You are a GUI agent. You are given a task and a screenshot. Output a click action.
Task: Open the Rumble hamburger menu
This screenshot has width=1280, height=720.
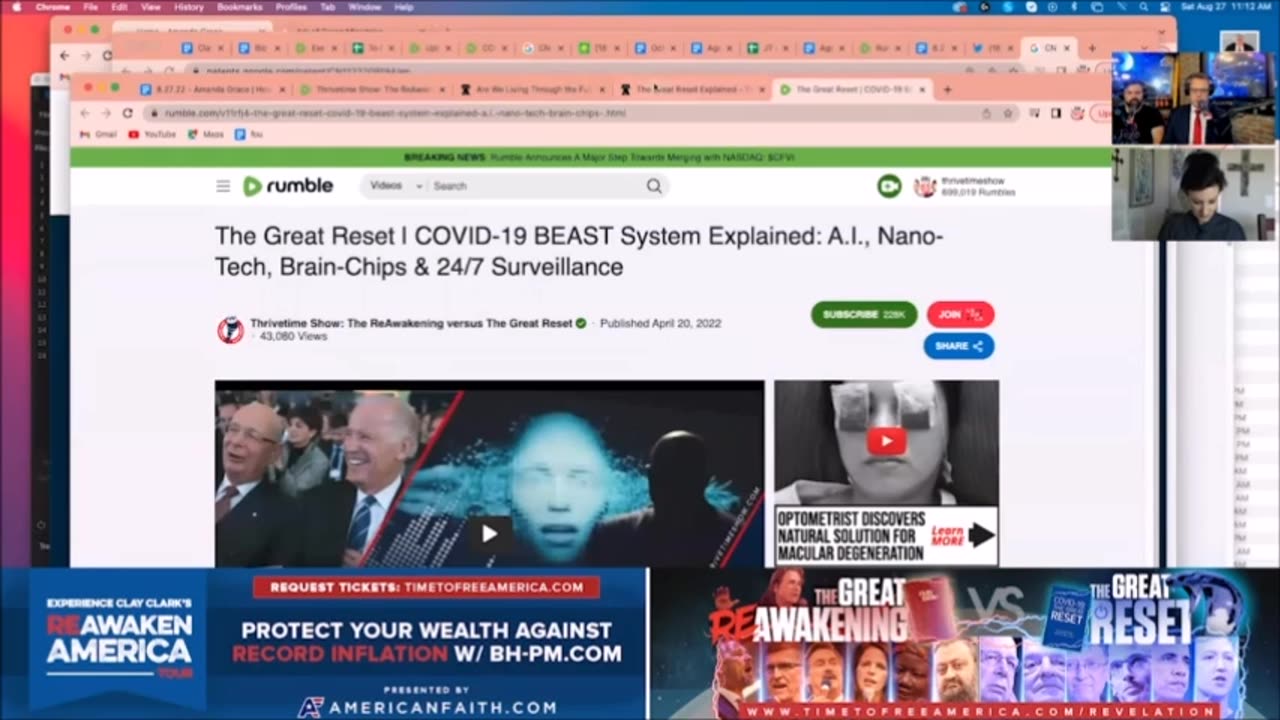[x=223, y=186]
